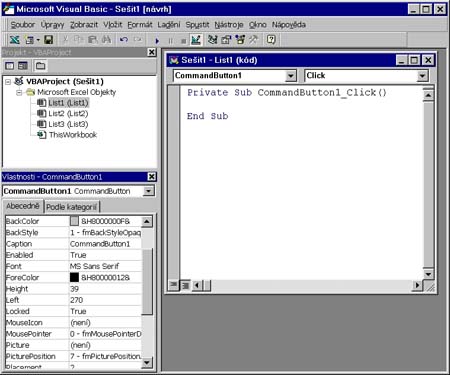The width and height of the screenshot is (450, 375).
Task: Select the Font property value MS Sans Serif
Action: point(94,266)
